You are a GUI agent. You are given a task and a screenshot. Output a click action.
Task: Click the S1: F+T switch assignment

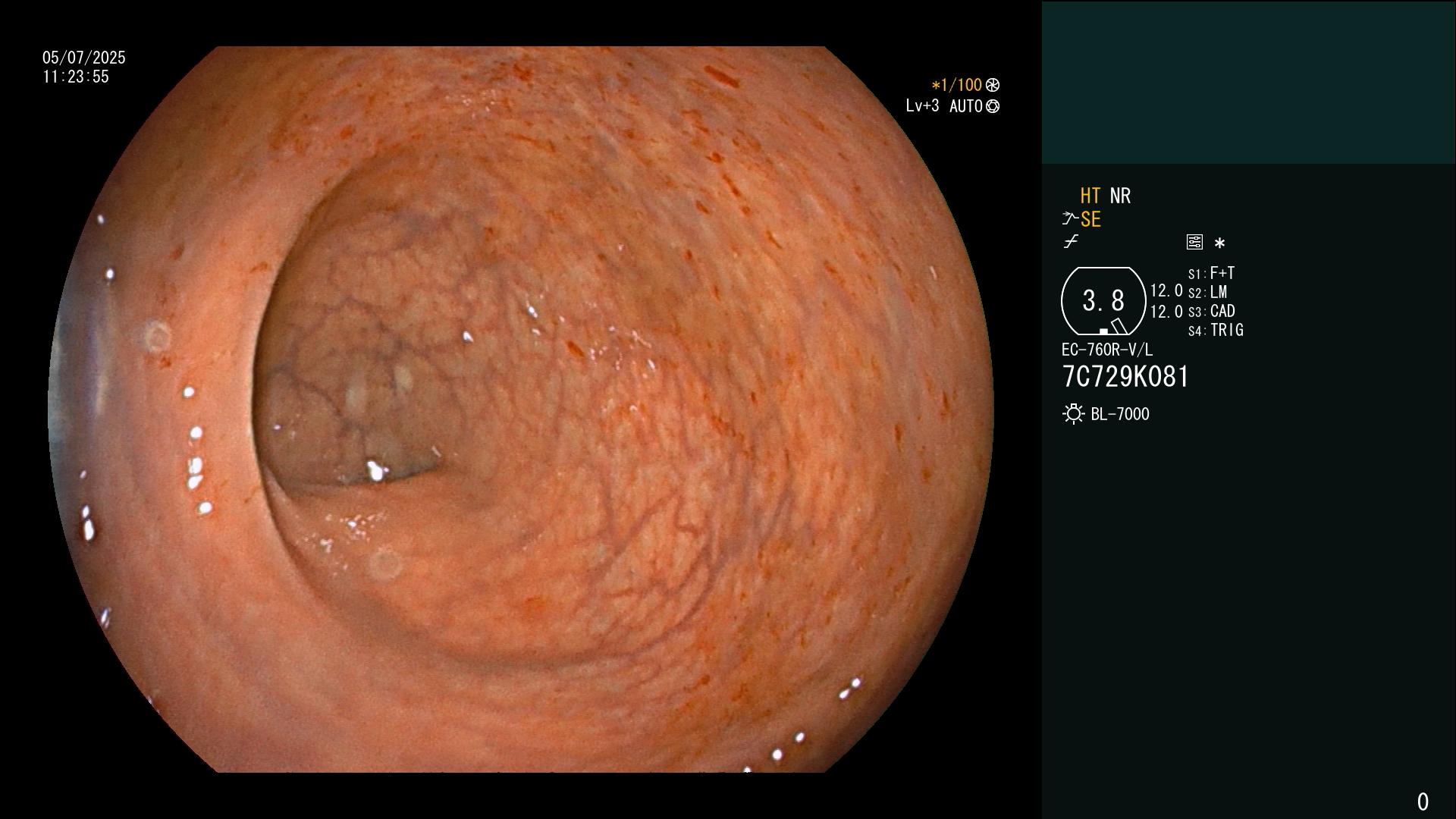point(1211,273)
